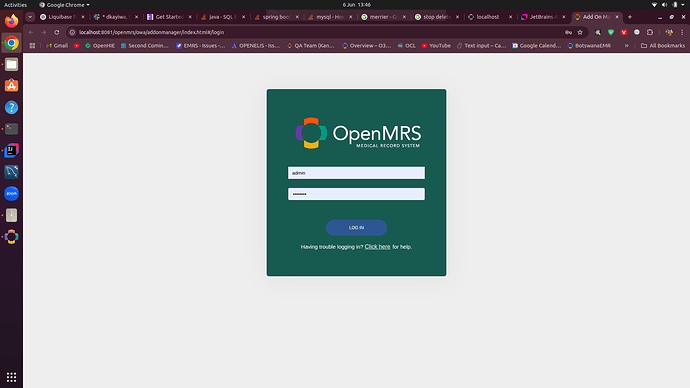Expand the tab search dropdown arrow
Viewport: 690px width, 388px height.
click(30, 17)
